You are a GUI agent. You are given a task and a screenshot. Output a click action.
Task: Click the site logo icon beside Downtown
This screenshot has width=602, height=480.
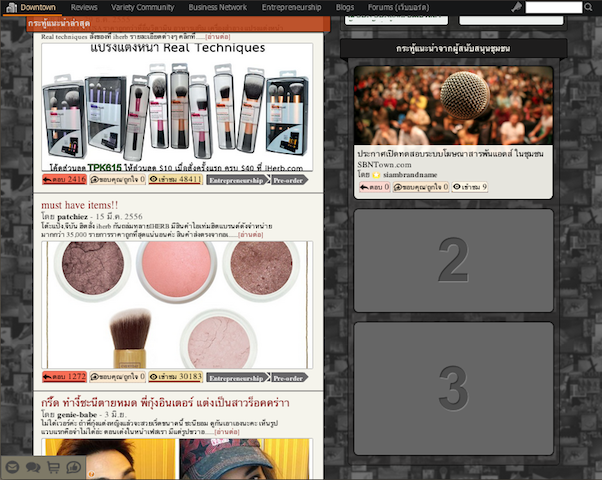coord(10,8)
